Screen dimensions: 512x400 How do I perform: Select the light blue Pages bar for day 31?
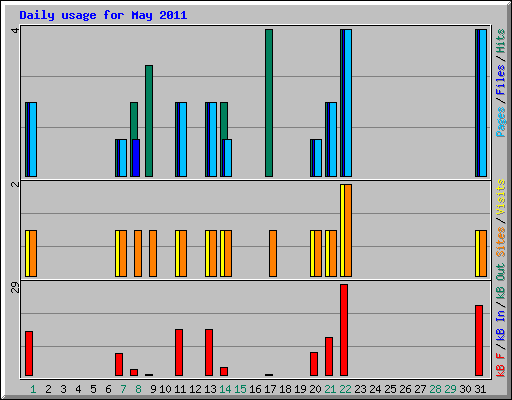click(x=483, y=103)
